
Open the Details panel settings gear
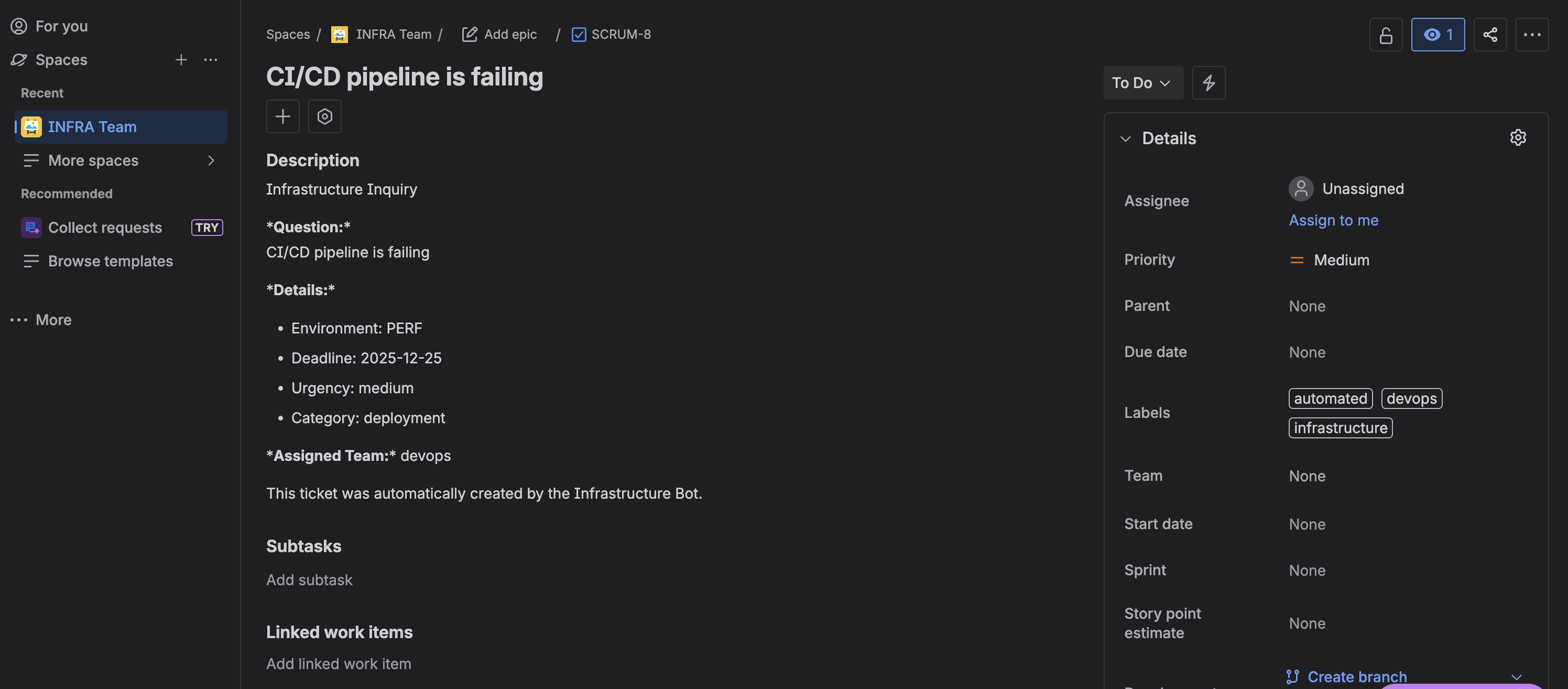click(x=1519, y=138)
